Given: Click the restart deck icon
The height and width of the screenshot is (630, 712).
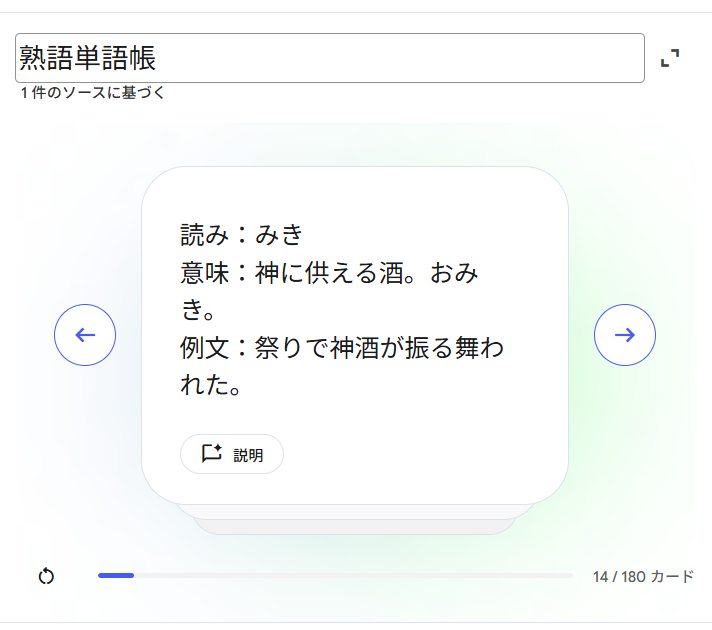Looking at the screenshot, I should coord(46,576).
